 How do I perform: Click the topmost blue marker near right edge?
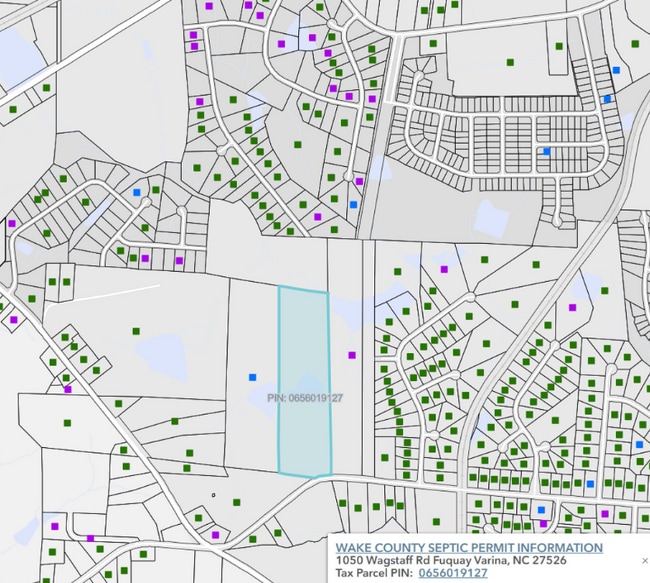pos(616,70)
